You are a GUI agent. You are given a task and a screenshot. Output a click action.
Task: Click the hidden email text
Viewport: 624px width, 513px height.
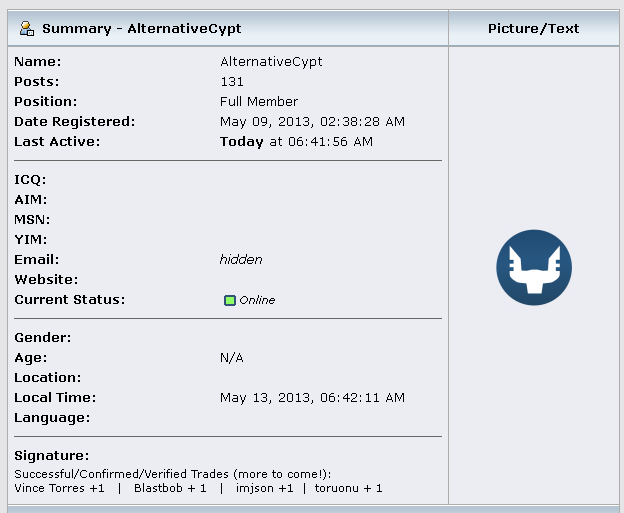[241, 259]
